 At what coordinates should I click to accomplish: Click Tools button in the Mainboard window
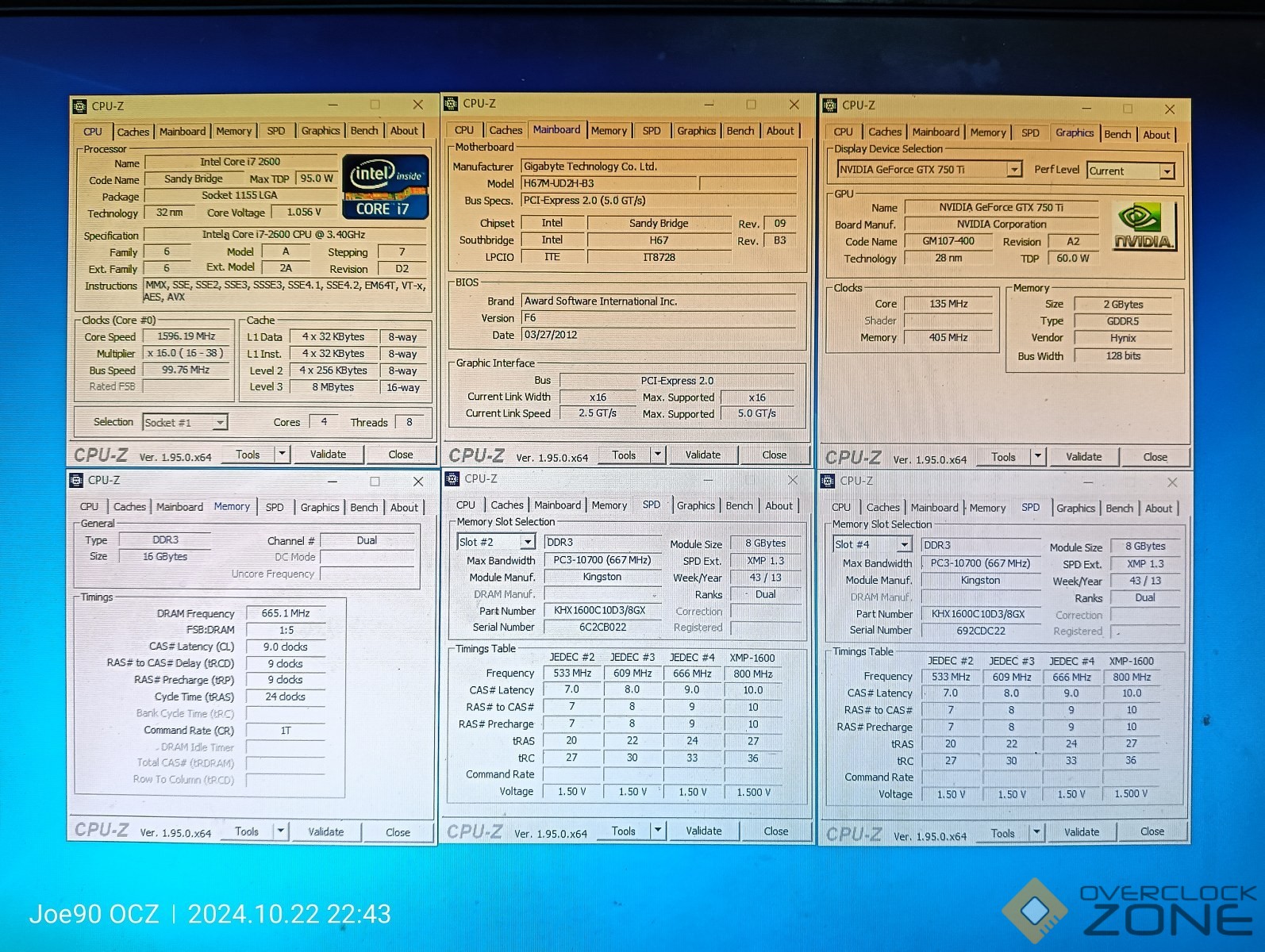click(624, 455)
